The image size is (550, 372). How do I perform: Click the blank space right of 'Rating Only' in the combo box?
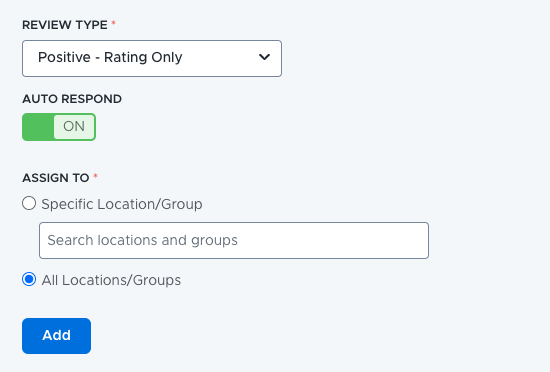pyautogui.click(x=220, y=58)
